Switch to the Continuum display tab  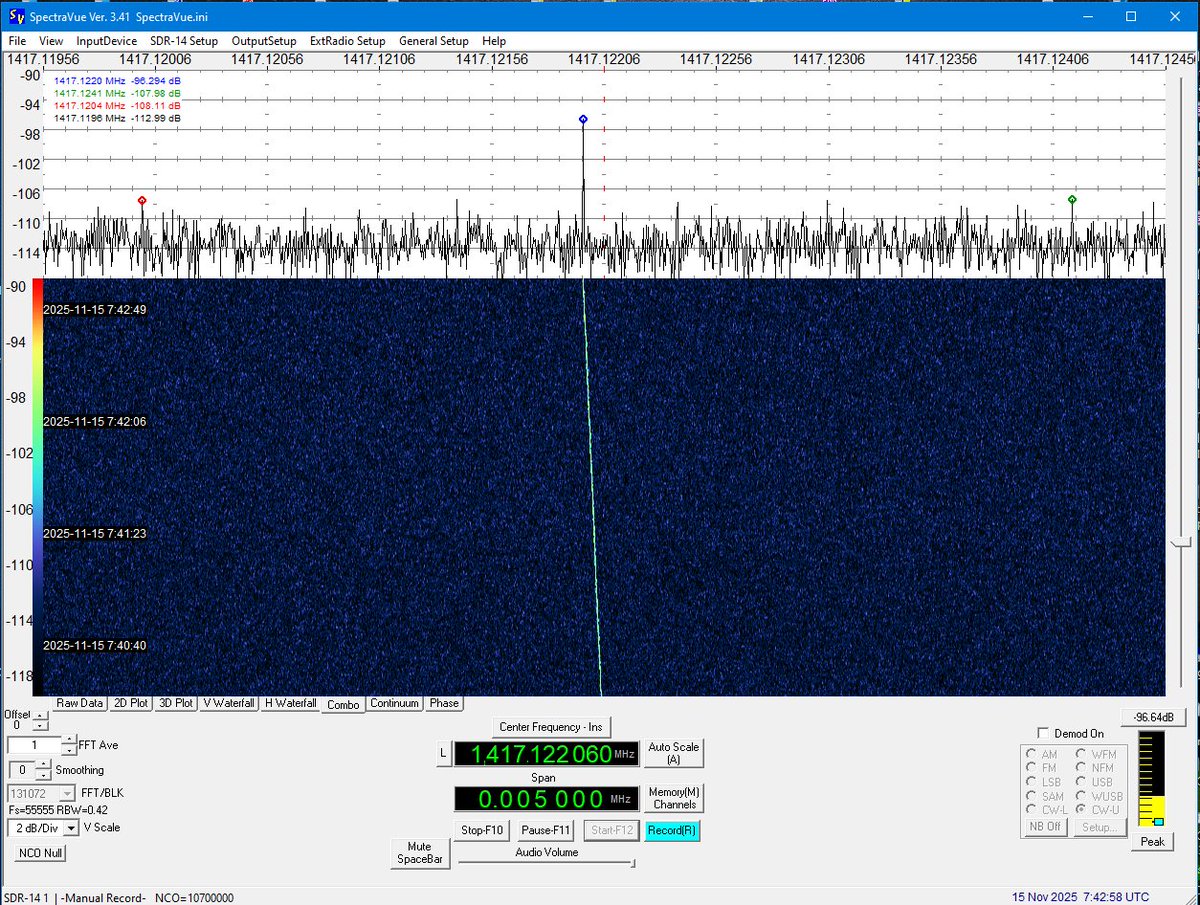[x=394, y=703]
